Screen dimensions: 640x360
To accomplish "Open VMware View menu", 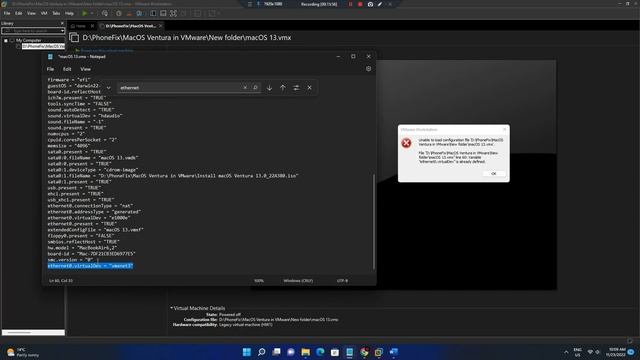I will [31, 13].
